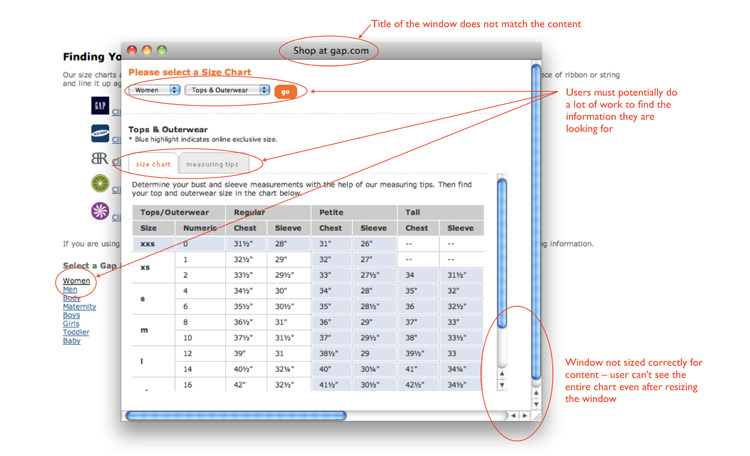Click the window's outer vertical scrollbar thumb

536,222
